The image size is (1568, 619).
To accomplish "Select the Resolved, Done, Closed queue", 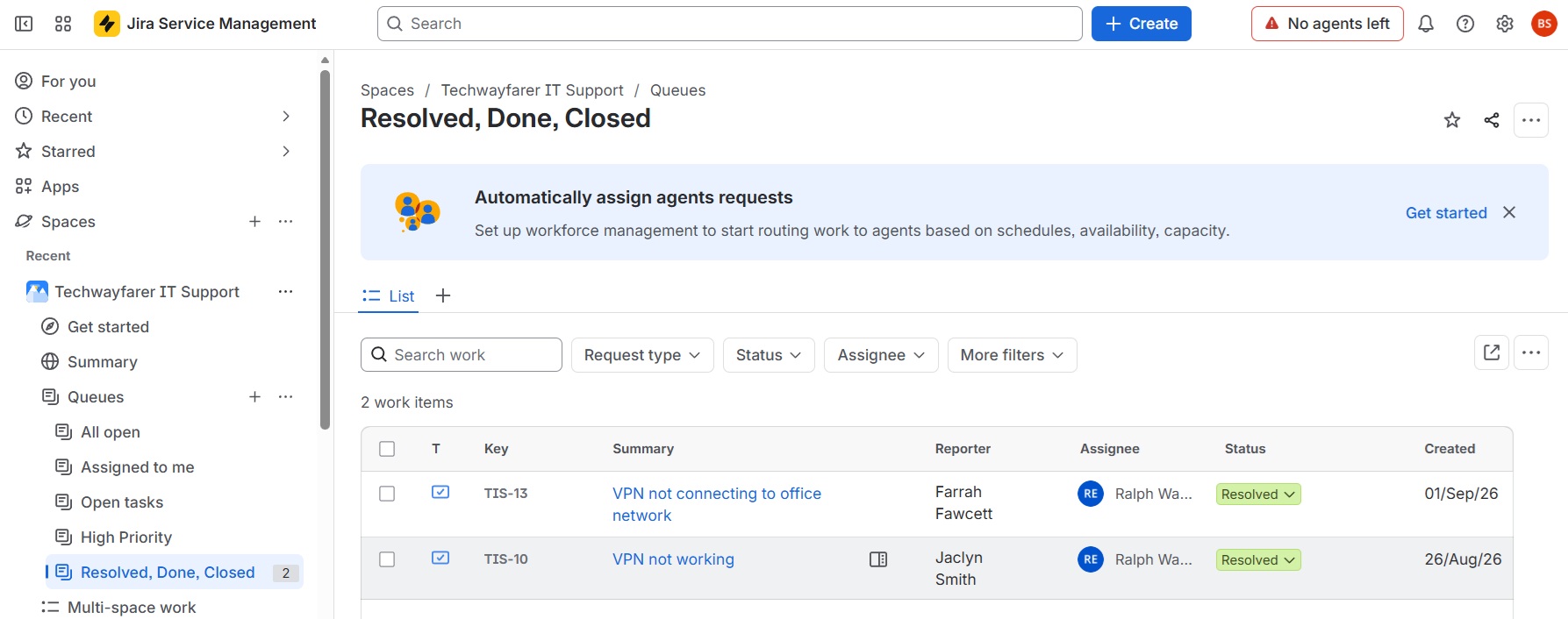I will 175,572.
